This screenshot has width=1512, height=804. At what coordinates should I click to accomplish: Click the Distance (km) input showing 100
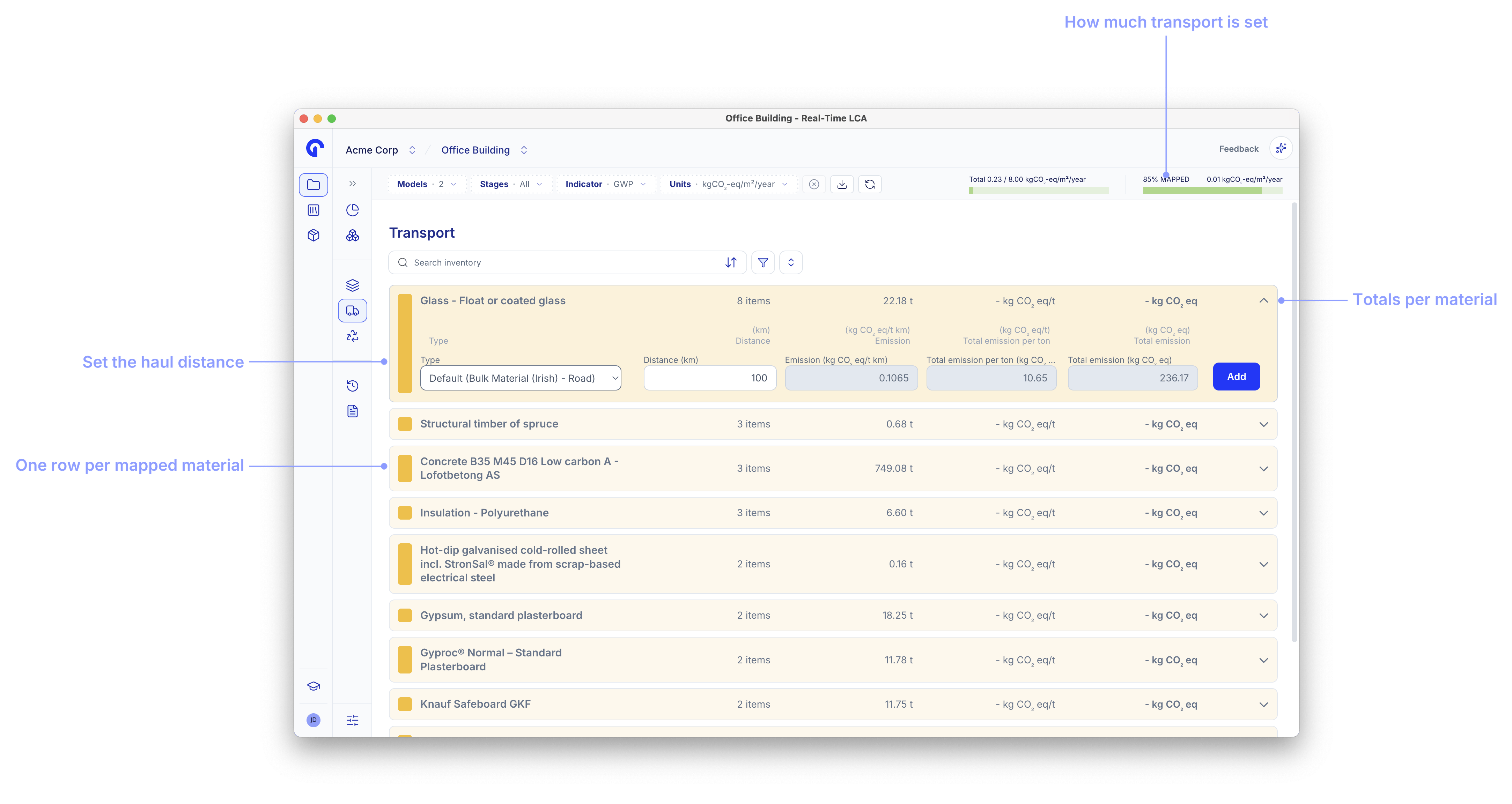click(x=710, y=378)
